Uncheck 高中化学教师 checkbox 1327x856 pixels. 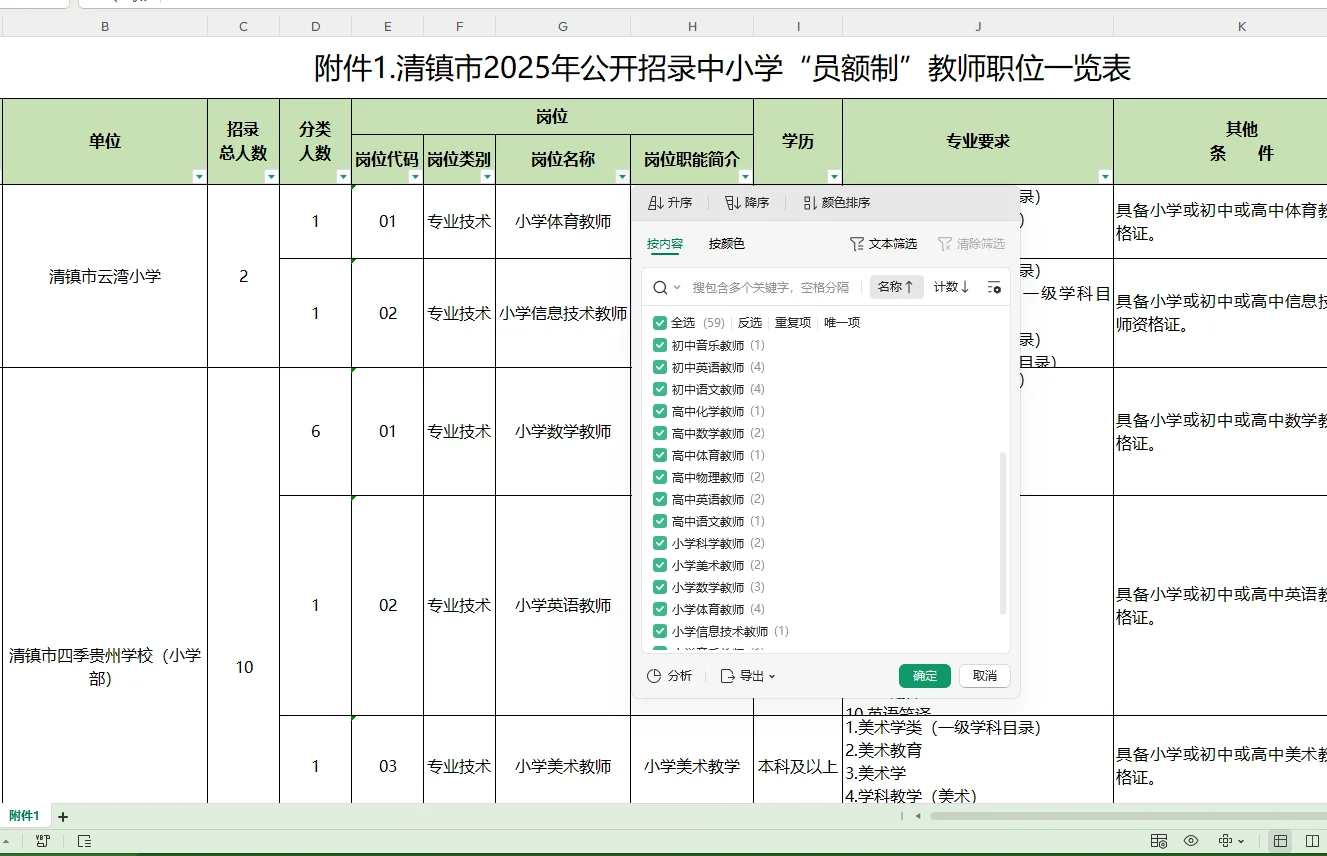click(660, 411)
